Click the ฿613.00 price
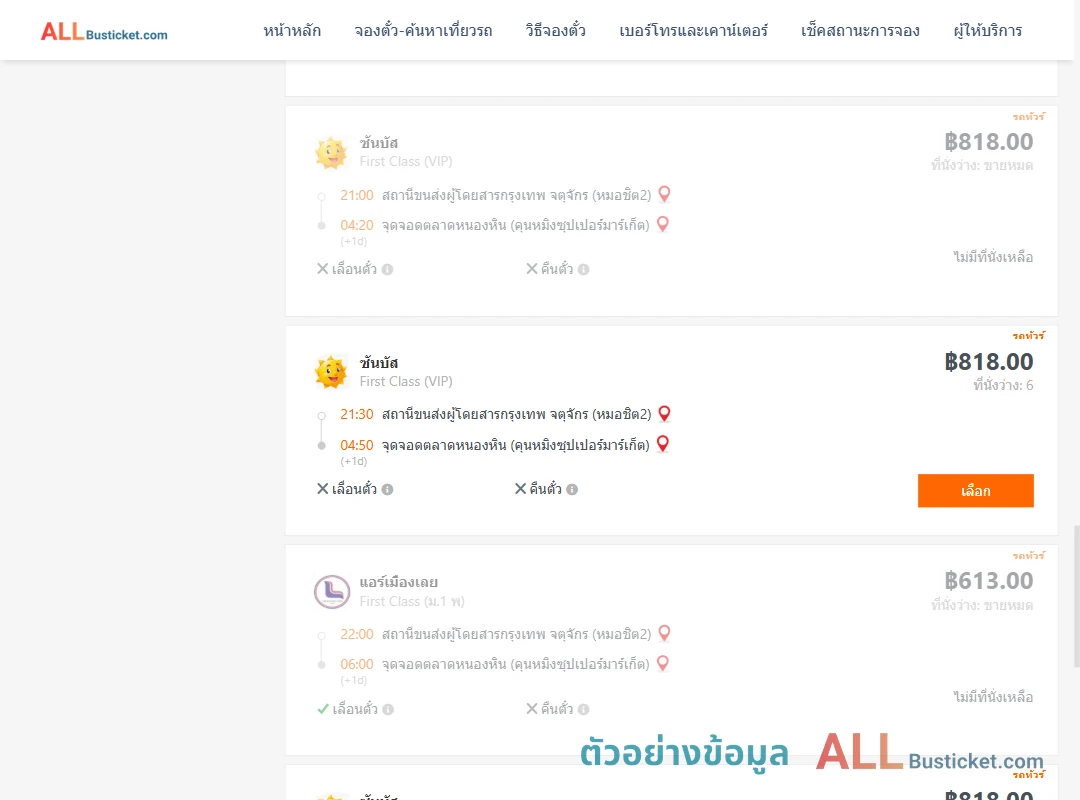 (988, 581)
